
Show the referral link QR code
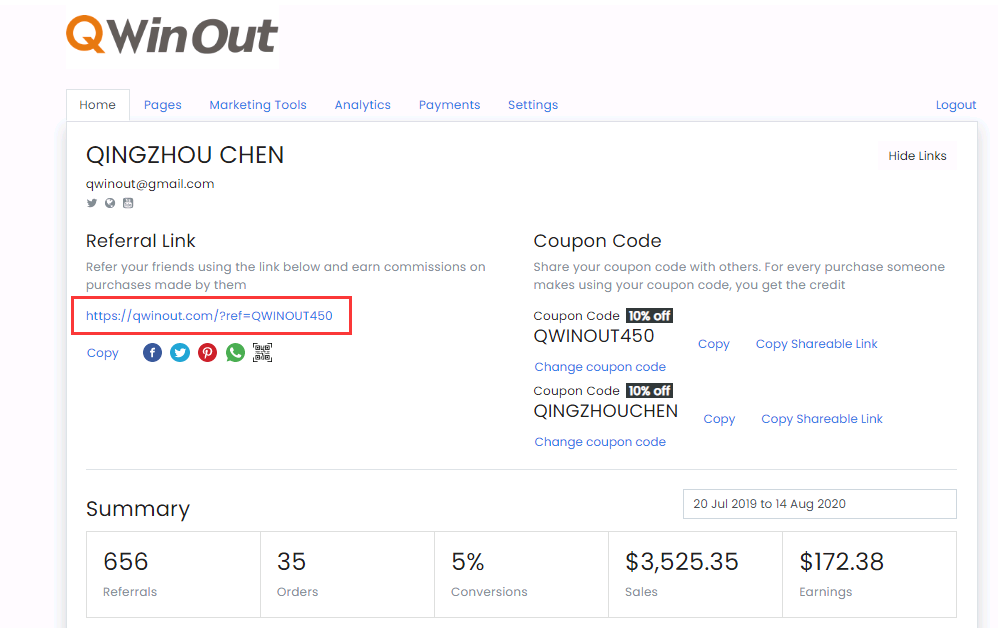tap(262, 352)
